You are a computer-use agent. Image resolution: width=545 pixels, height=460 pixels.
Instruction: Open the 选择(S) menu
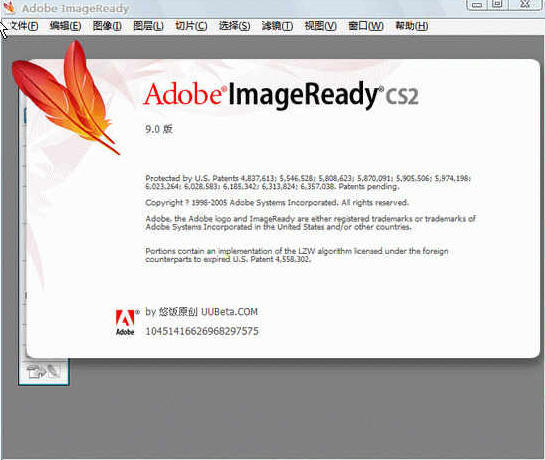[234, 26]
